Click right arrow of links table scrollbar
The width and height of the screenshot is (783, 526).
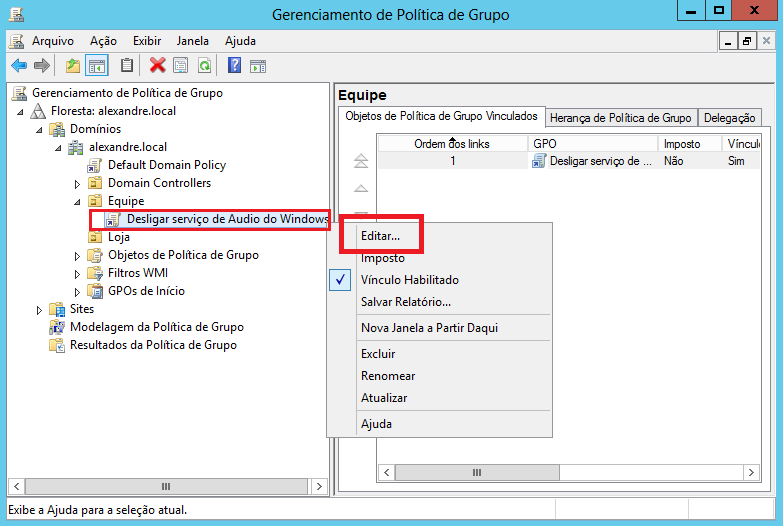751,473
